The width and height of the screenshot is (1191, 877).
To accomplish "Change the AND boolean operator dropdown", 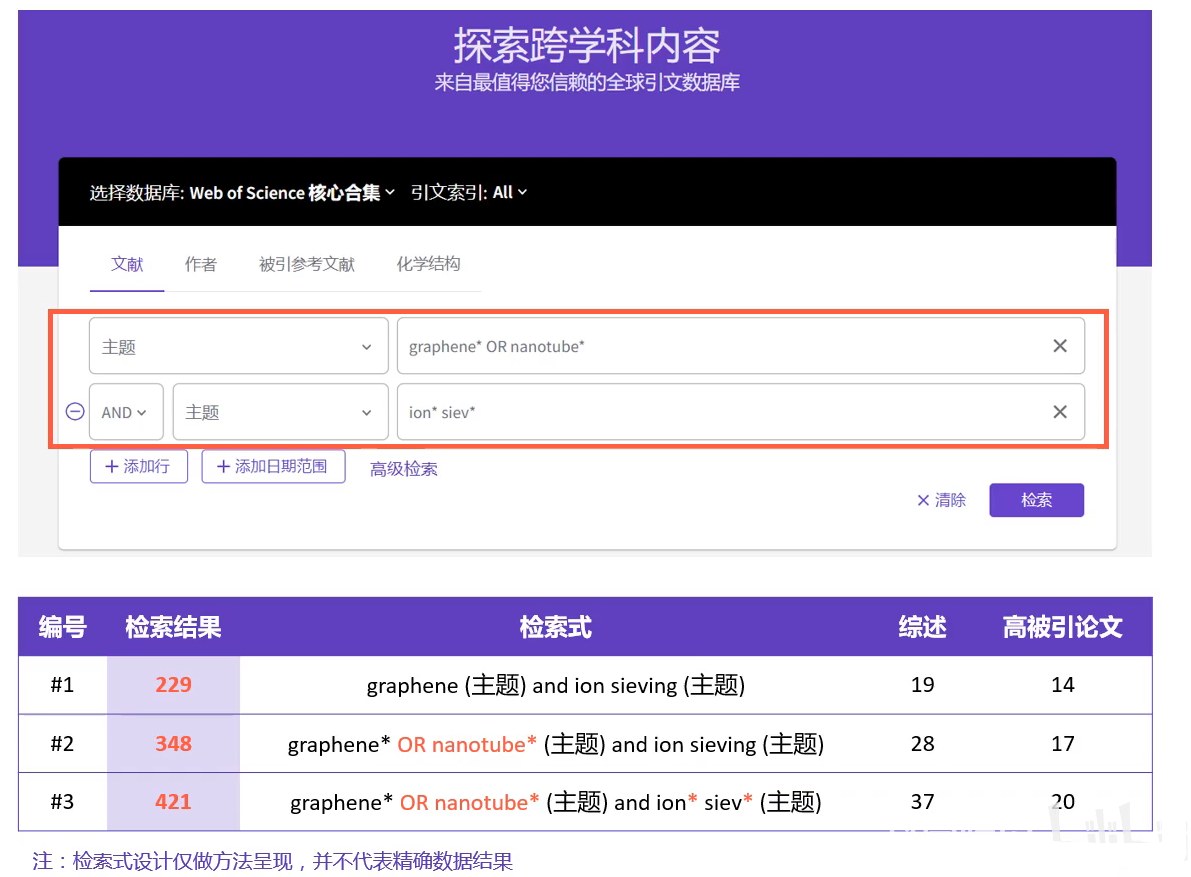I will click(x=126, y=411).
